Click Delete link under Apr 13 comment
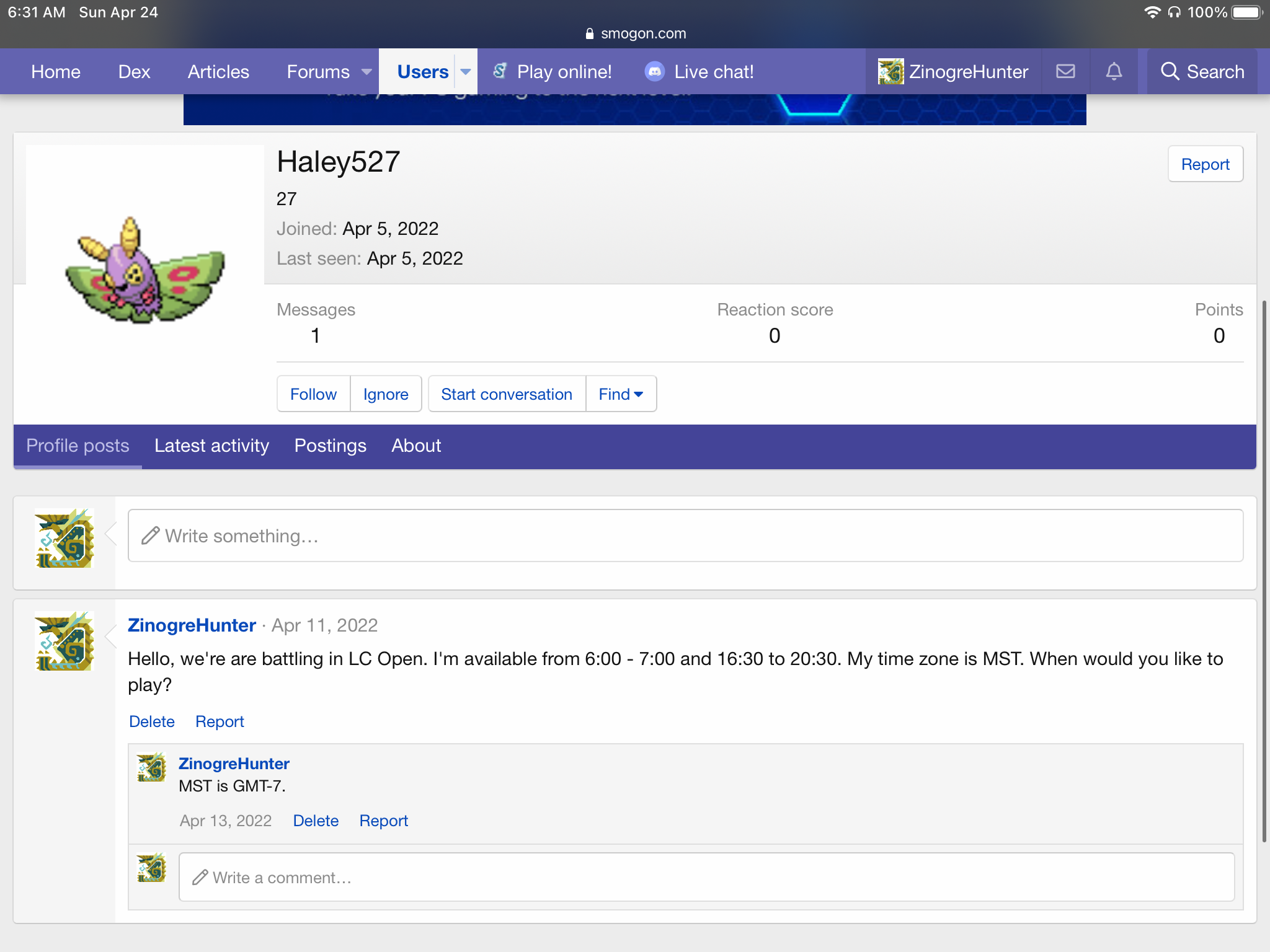 click(316, 821)
